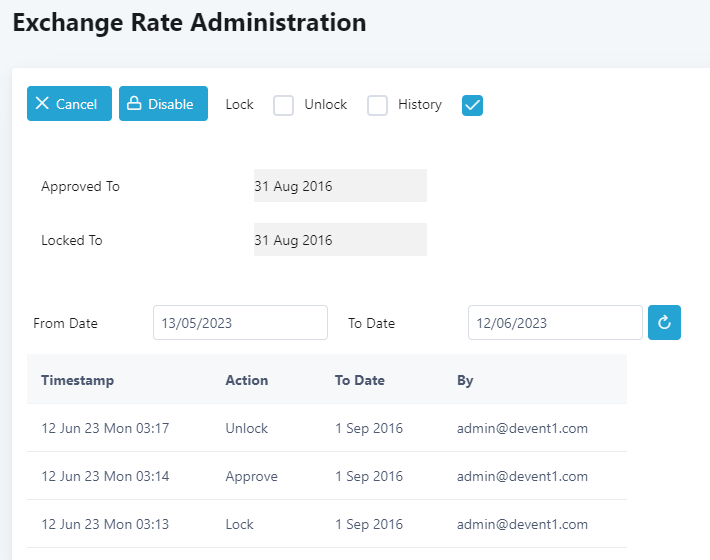Click the Locked To date field
This screenshot has height=560, width=710.
click(x=340, y=239)
